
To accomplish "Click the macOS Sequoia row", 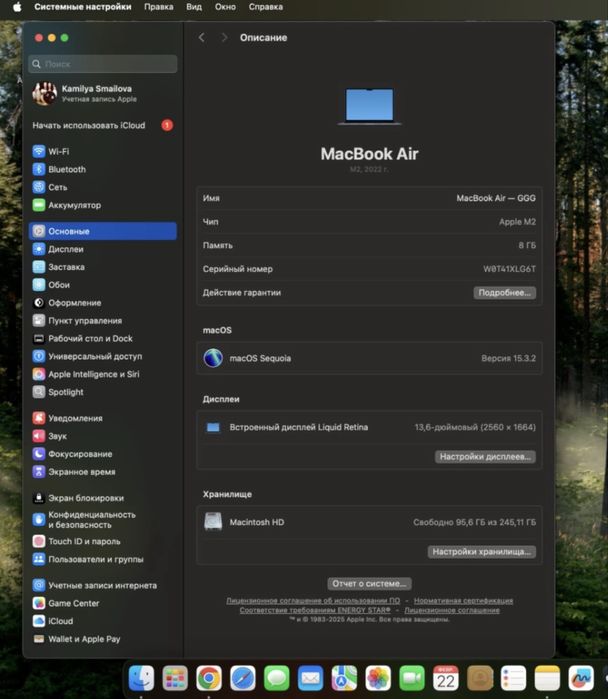I will [369, 358].
